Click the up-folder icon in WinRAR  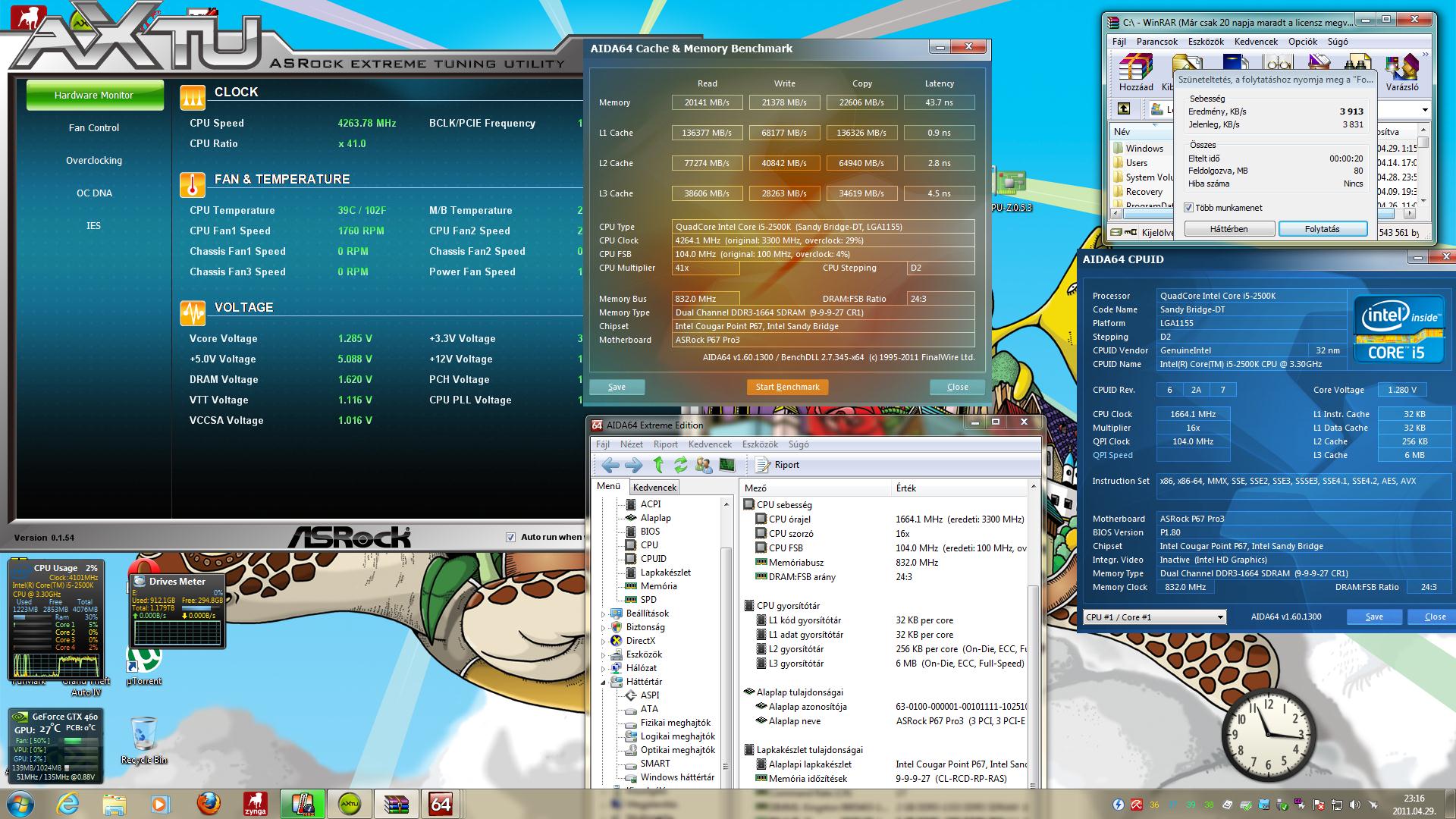tap(1124, 109)
